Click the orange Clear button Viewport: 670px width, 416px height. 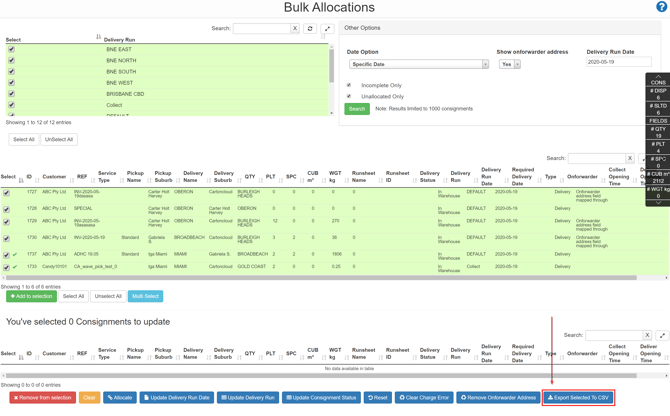click(89, 398)
